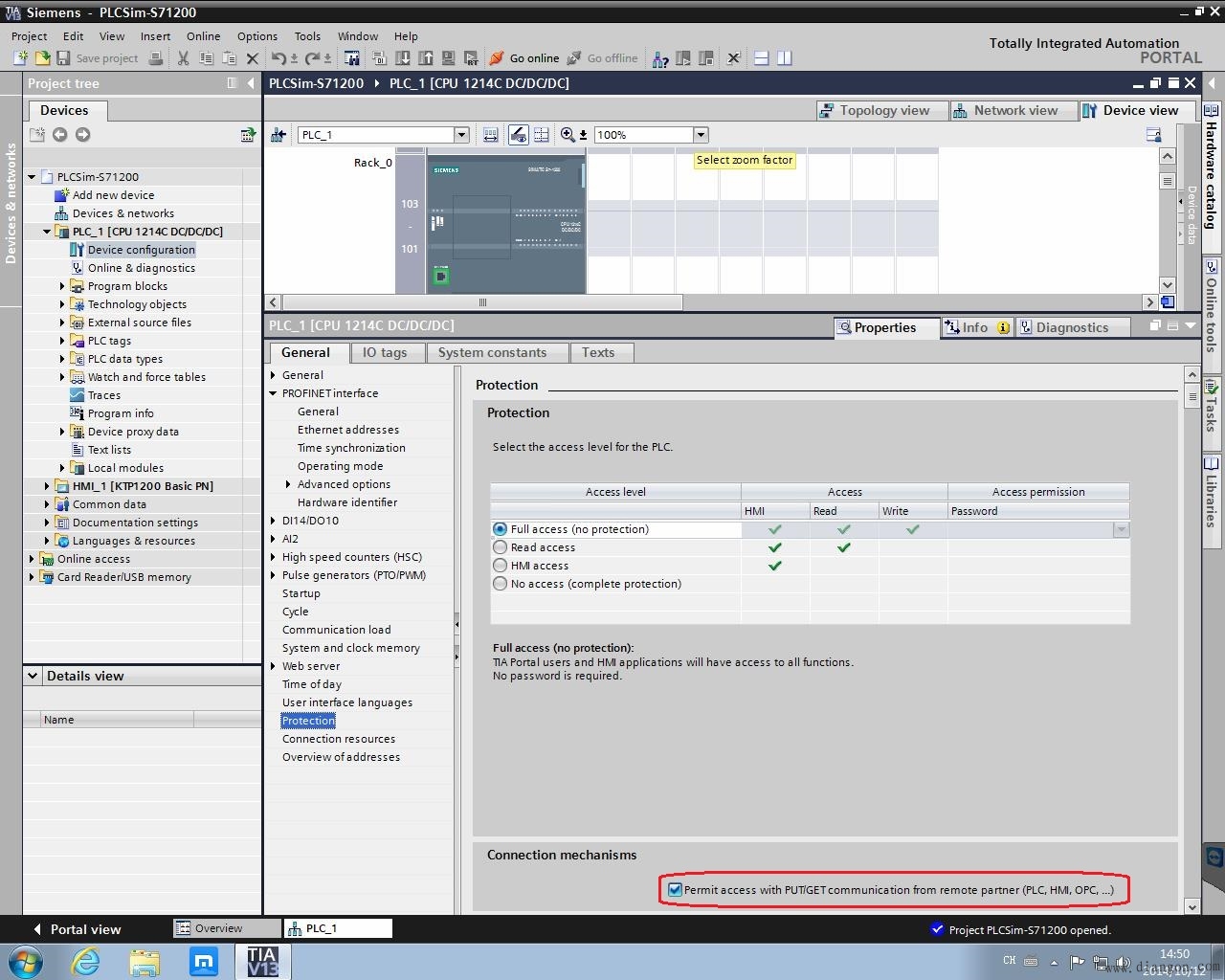Click the Delete X icon in toolbar
The width and height of the screenshot is (1225, 980).
253,58
